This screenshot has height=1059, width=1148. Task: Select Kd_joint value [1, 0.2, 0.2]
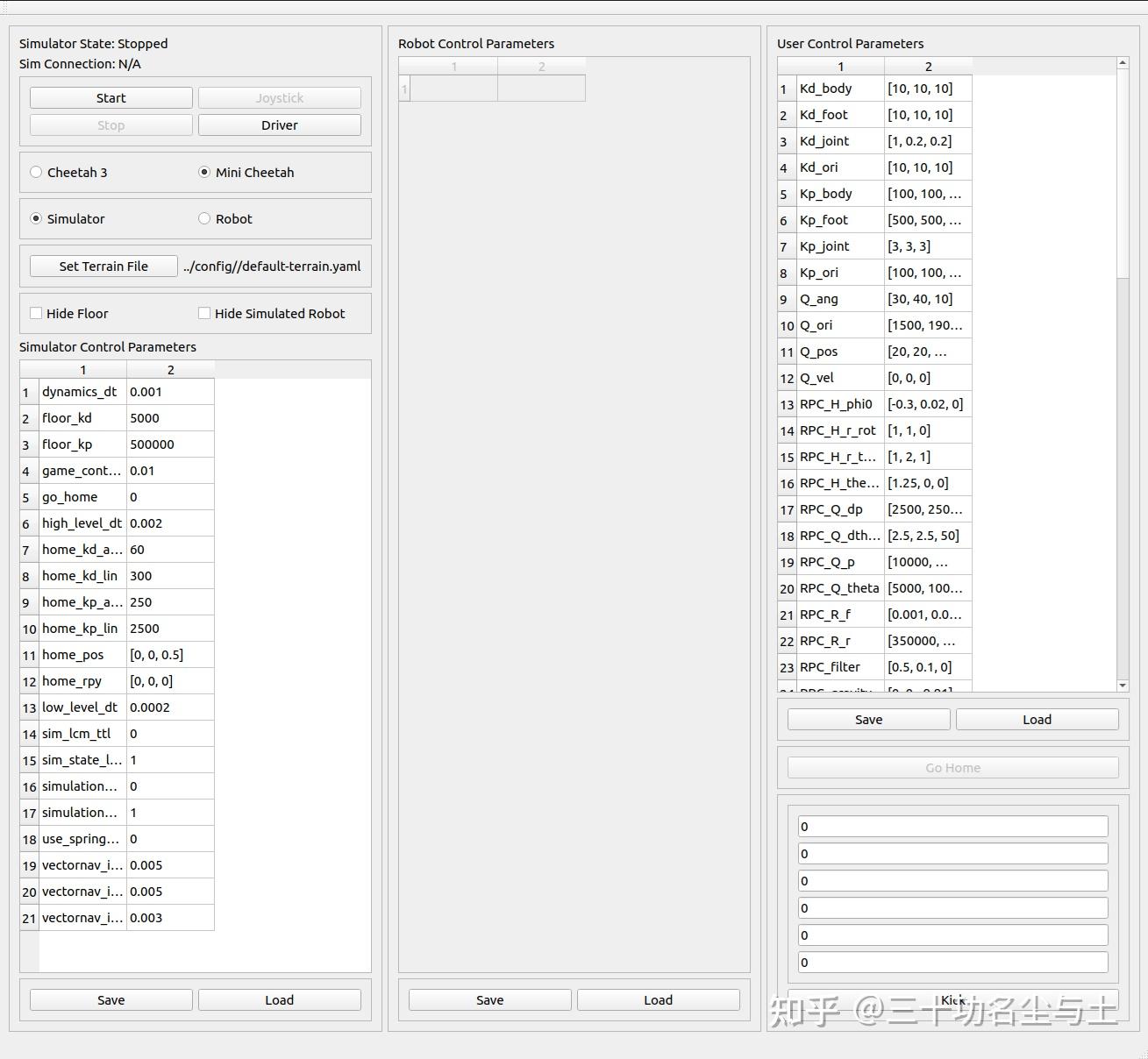(x=928, y=141)
